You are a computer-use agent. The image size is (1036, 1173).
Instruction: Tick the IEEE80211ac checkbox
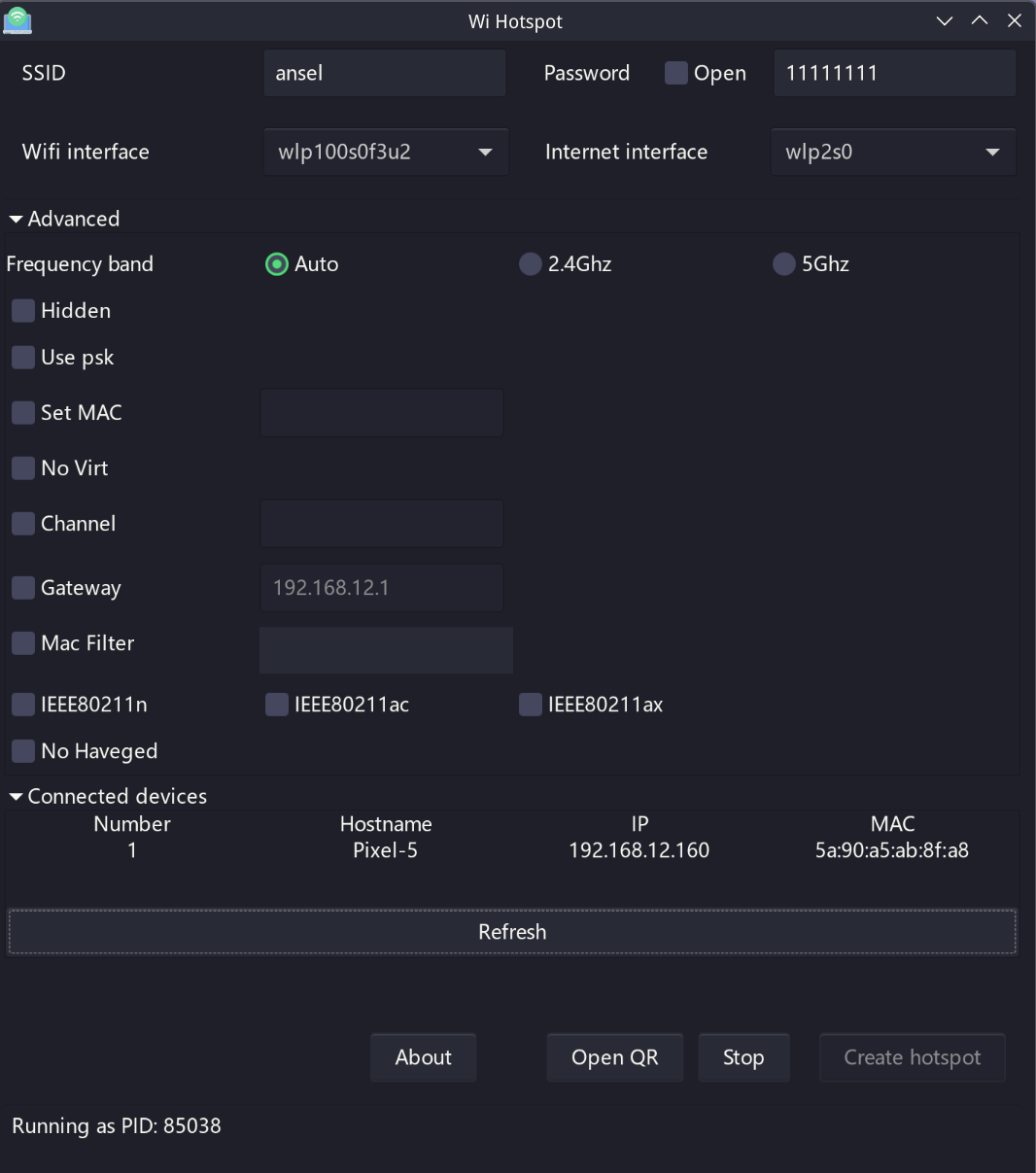tap(277, 705)
